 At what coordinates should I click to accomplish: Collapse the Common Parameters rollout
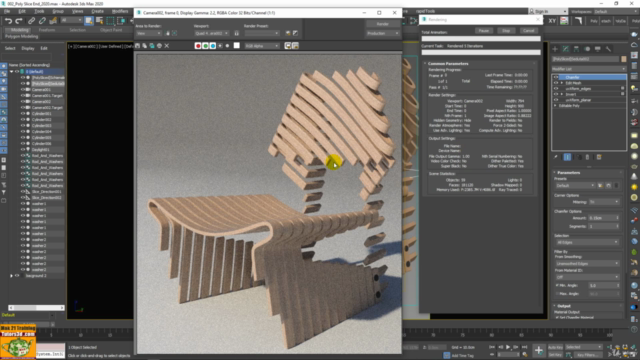coord(448,64)
